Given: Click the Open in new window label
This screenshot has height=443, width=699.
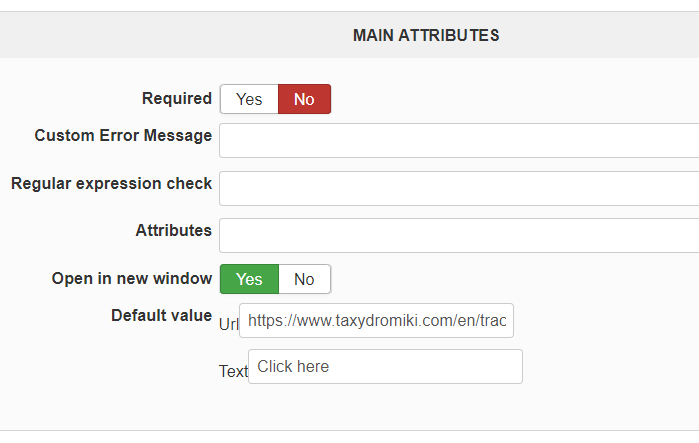Looking at the screenshot, I should 131,278.
